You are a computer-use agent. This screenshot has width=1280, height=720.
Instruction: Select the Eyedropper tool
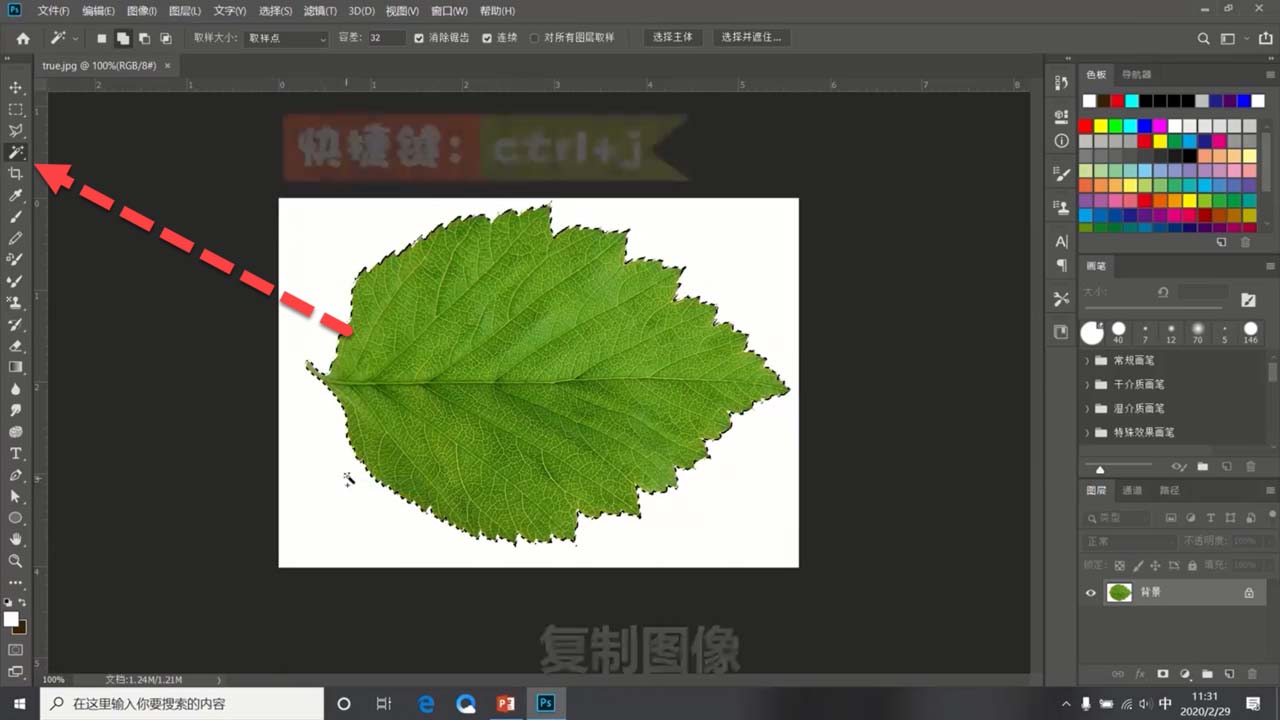pyautogui.click(x=16, y=195)
